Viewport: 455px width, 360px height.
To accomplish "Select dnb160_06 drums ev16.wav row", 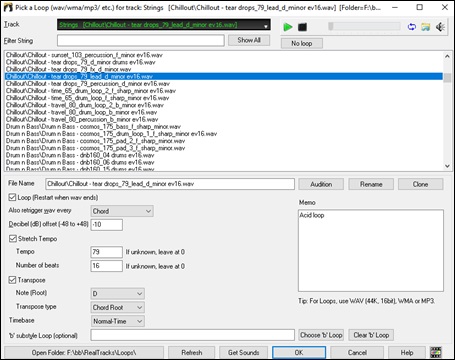I will pos(224,162).
